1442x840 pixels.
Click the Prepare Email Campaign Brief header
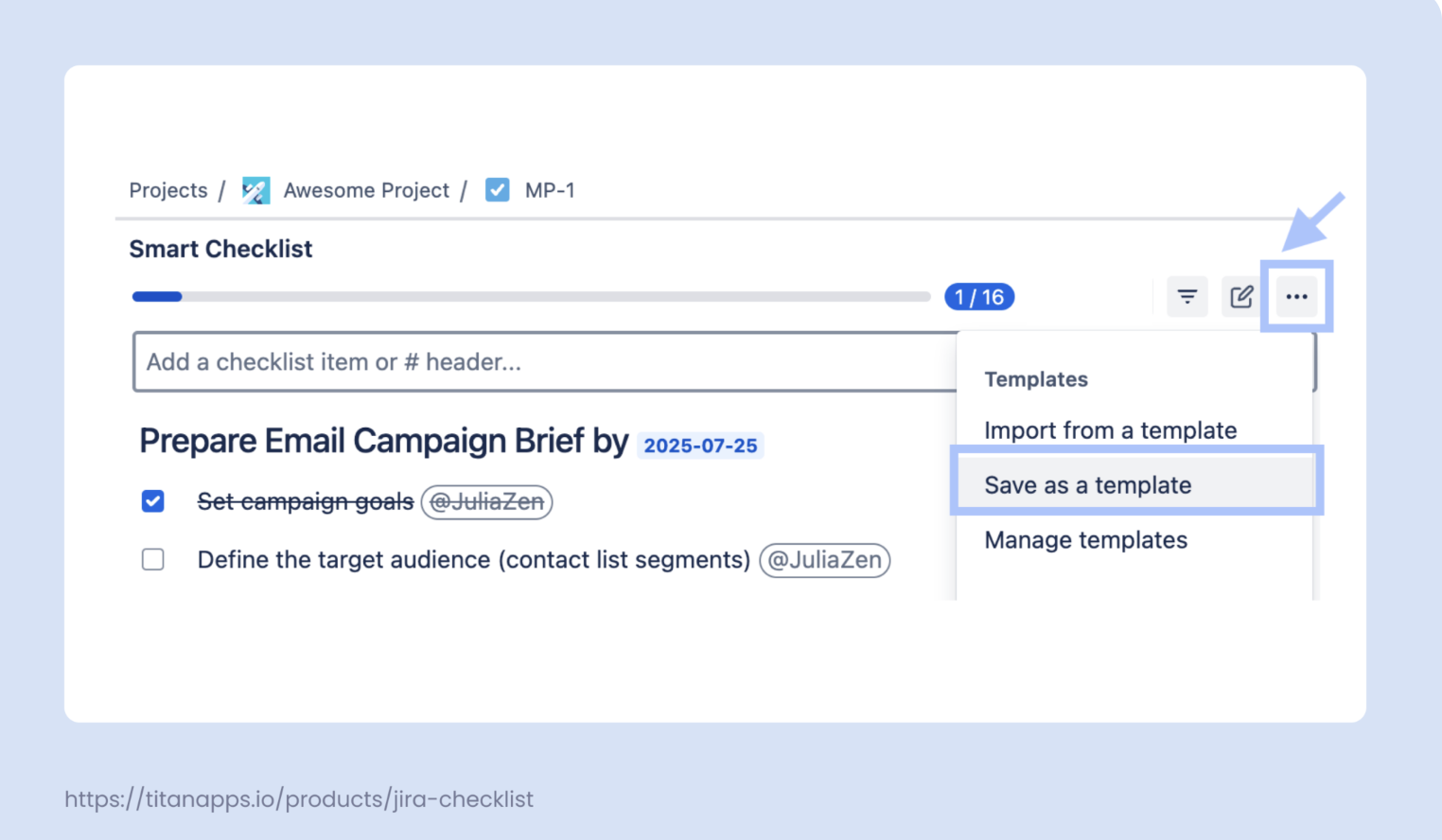click(383, 442)
